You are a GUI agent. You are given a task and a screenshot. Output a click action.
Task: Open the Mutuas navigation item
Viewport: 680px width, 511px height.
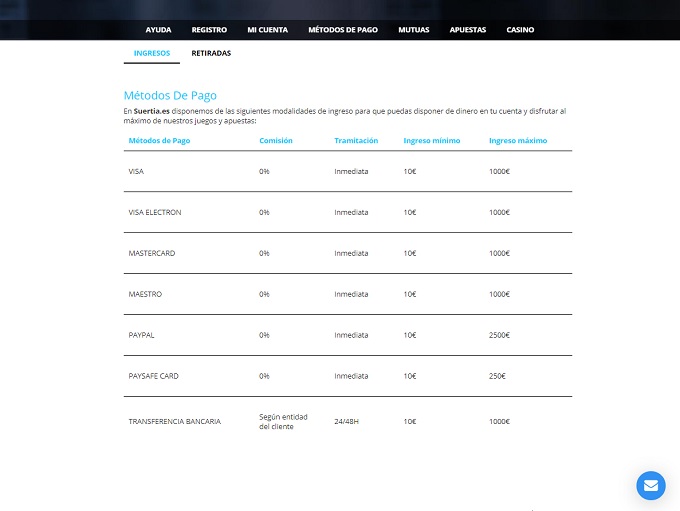(x=413, y=30)
